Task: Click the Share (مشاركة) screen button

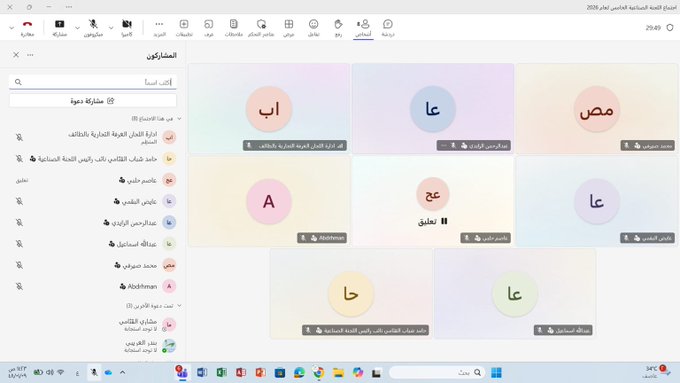Action: click(x=59, y=28)
